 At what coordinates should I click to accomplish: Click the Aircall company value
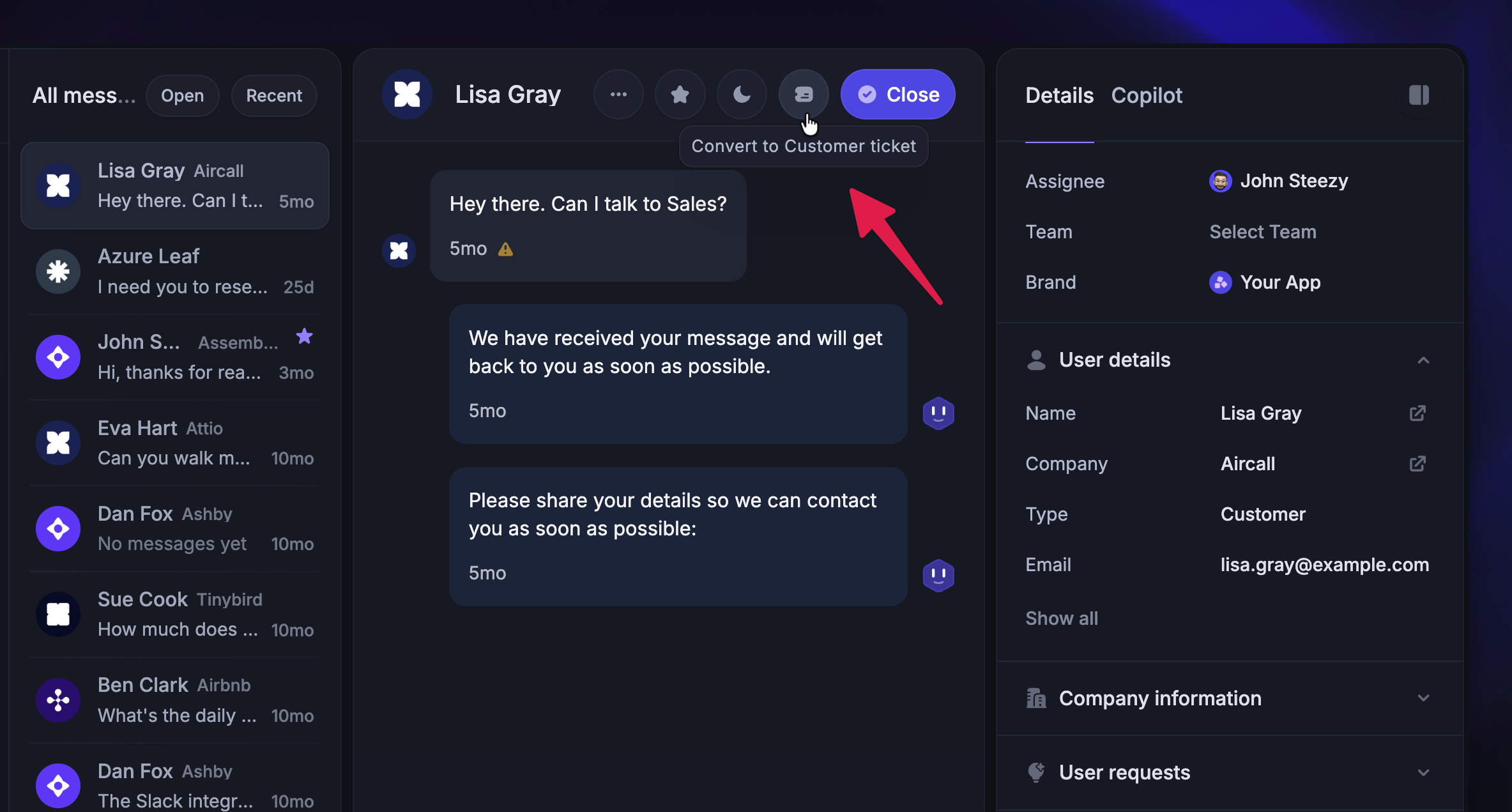(1248, 464)
